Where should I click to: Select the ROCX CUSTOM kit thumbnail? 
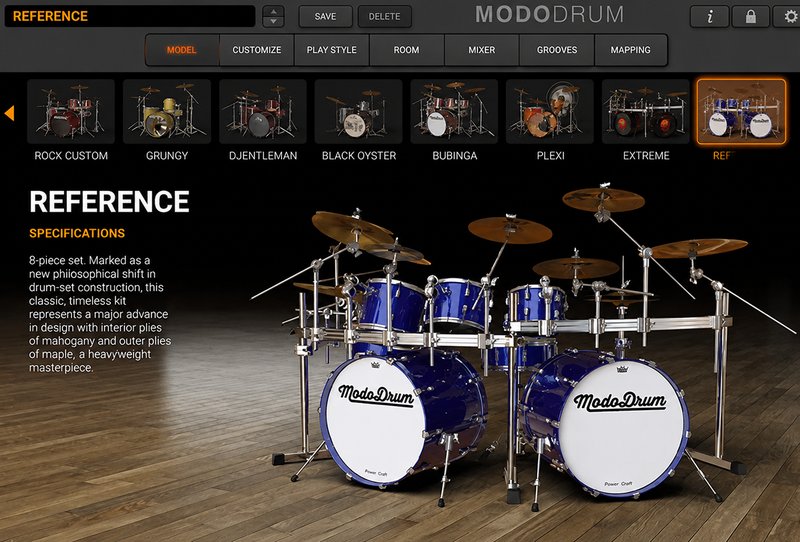click(71, 111)
